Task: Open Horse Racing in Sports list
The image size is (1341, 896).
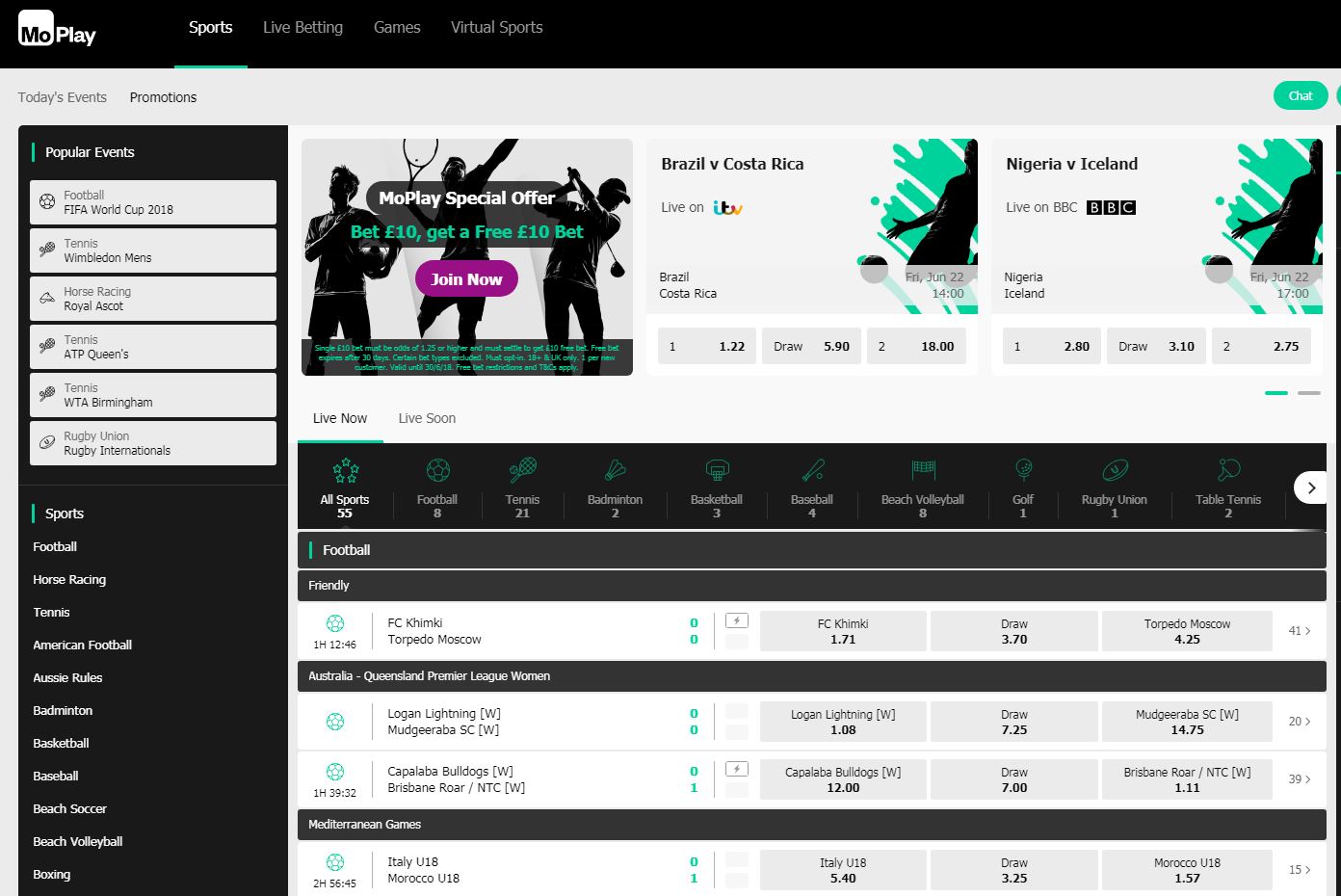Action: tap(69, 579)
